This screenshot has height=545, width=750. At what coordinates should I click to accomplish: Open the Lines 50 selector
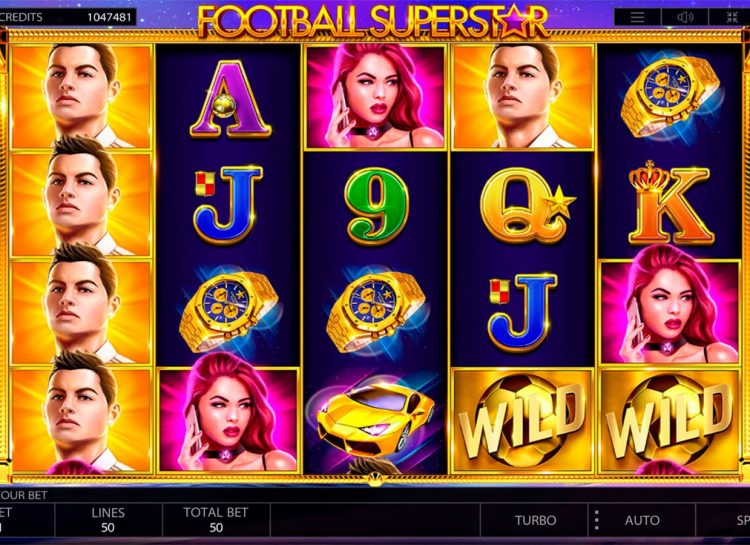[108, 520]
